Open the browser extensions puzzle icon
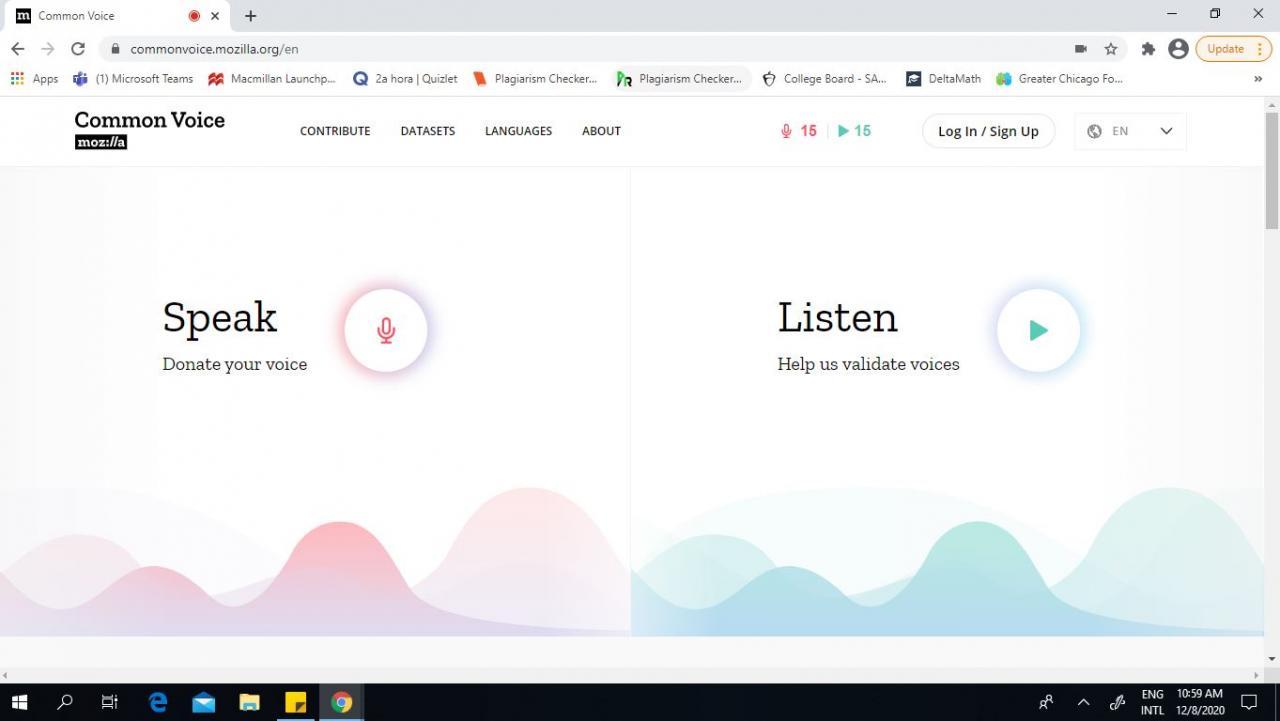The image size is (1280, 721). coord(1148,48)
